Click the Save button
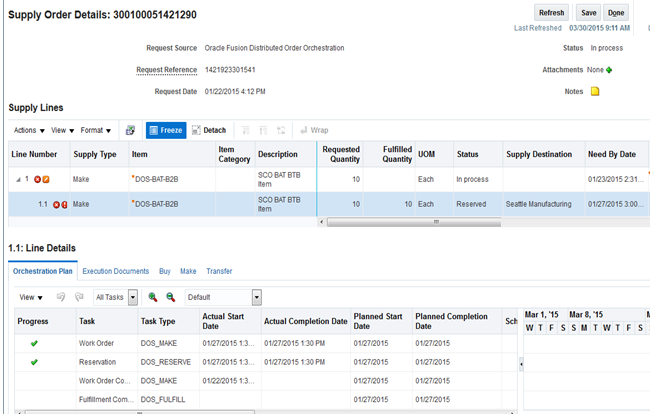This screenshot has width=650, height=414. tap(588, 12)
